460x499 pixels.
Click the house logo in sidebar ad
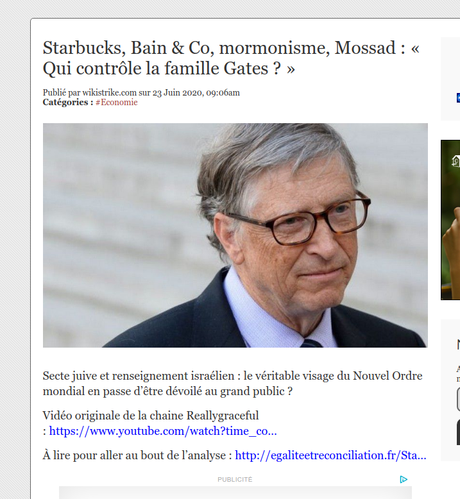click(x=456, y=161)
